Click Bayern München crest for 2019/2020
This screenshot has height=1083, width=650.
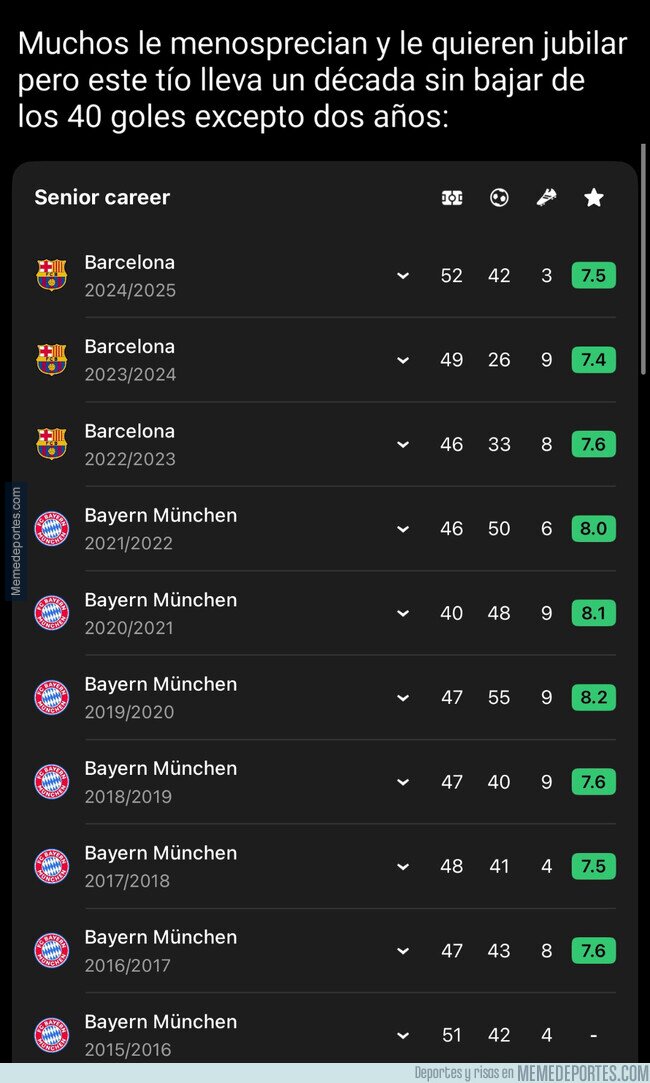click(52, 697)
